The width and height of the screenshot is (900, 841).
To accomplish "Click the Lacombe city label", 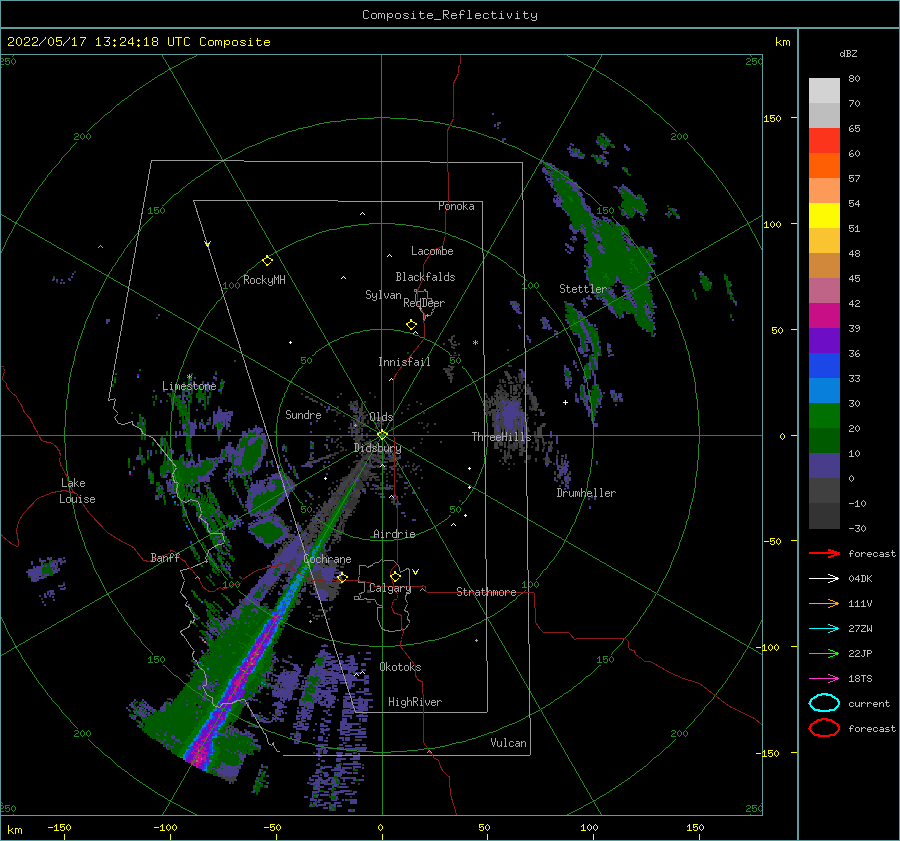I will (432, 251).
